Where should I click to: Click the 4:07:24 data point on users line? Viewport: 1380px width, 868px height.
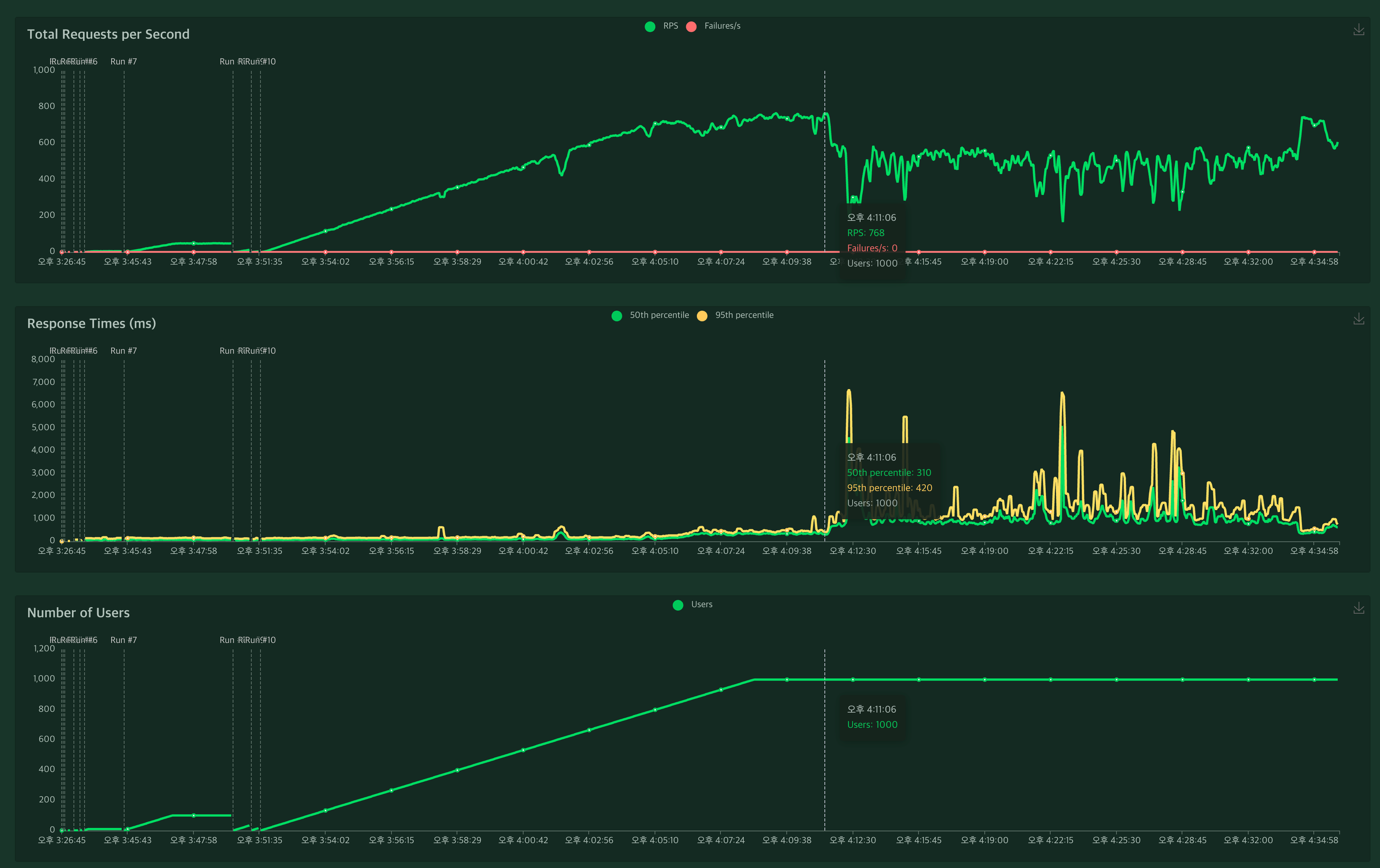tap(721, 690)
